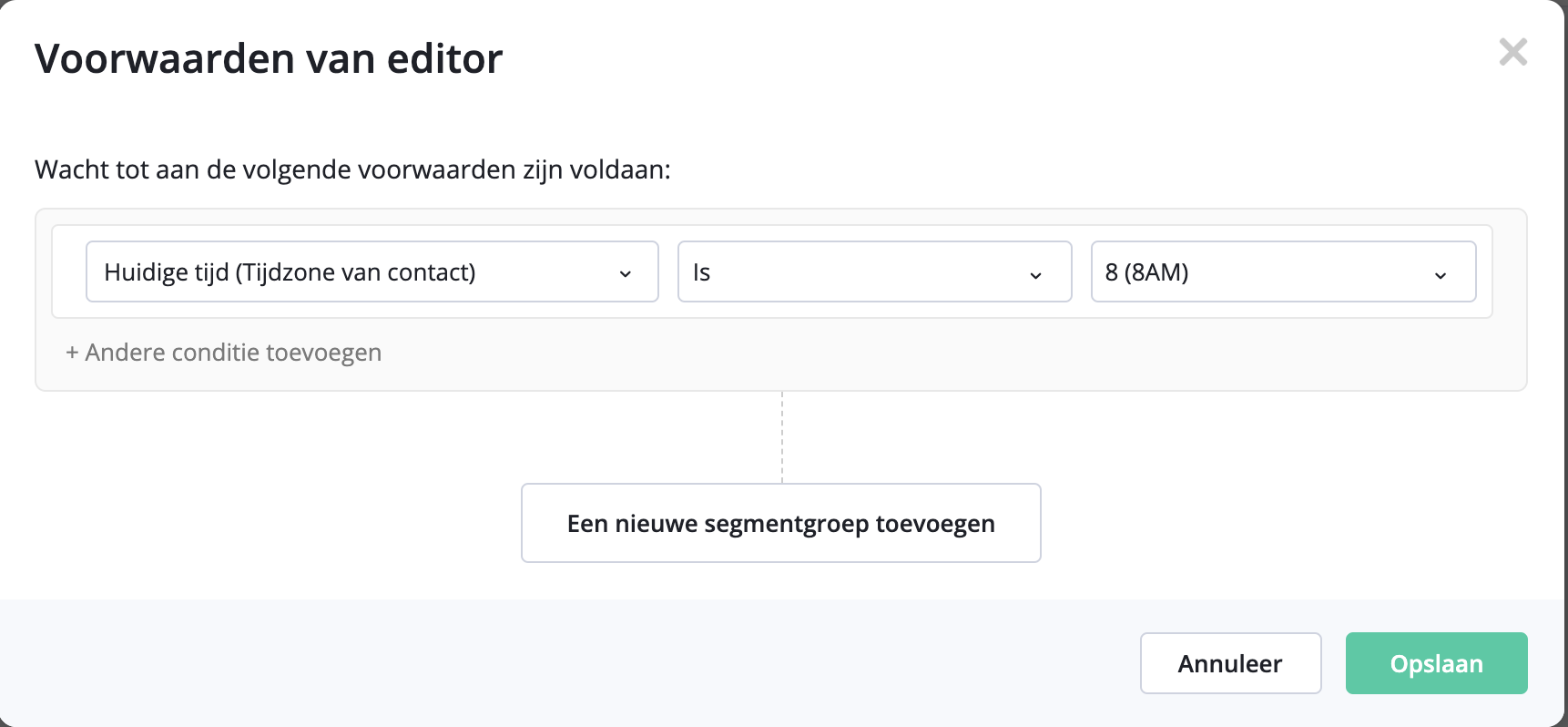Viewport: 1568px width, 727px height.
Task: Open the 8 (8AM) time value dropdown
Action: [x=1283, y=271]
